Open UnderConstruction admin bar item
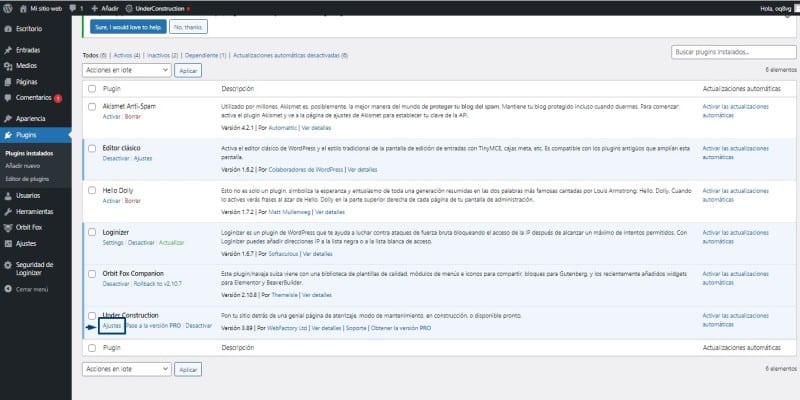The image size is (800, 400). click(158, 9)
